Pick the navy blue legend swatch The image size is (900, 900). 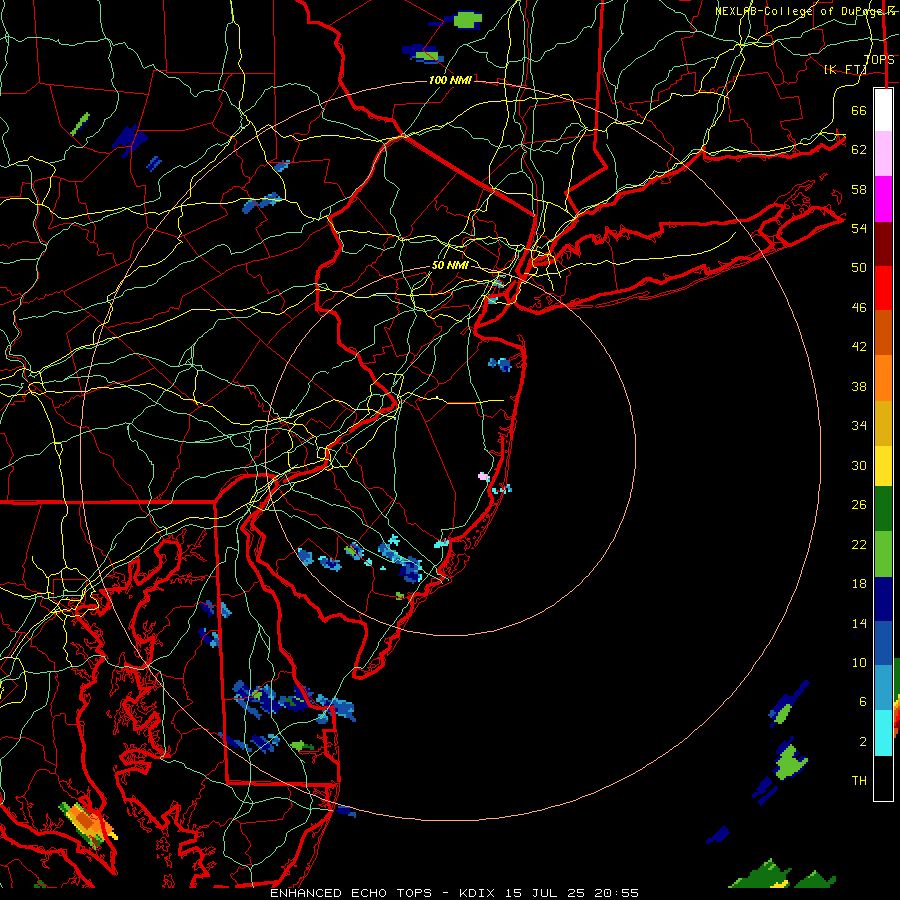point(883,599)
